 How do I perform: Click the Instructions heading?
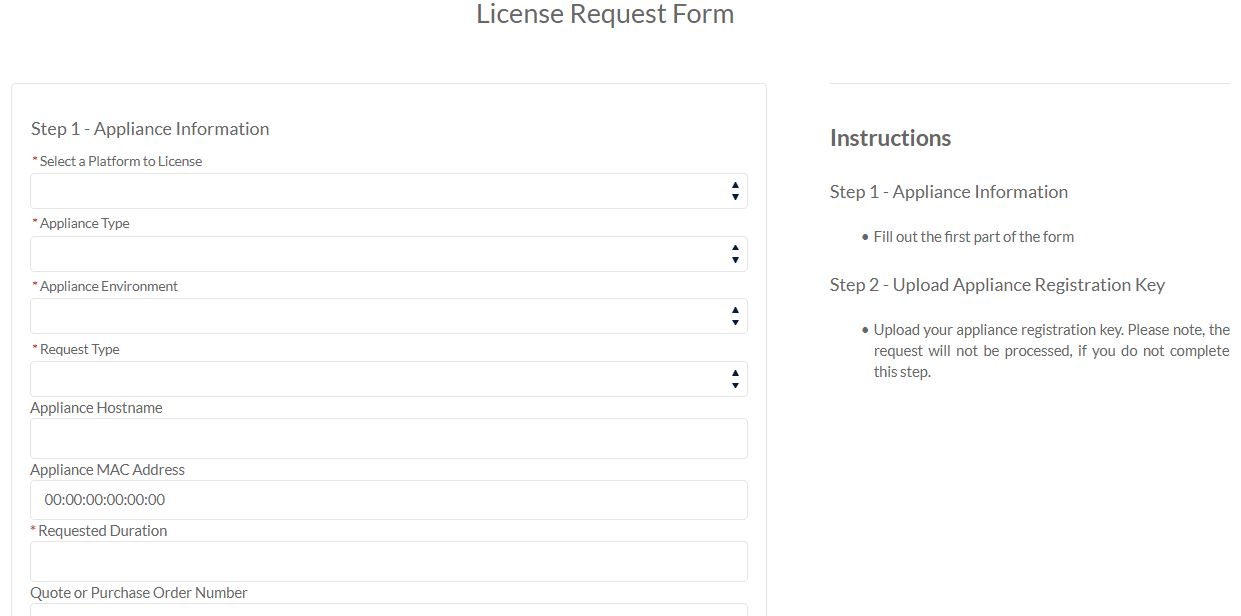[x=890, y=138]
